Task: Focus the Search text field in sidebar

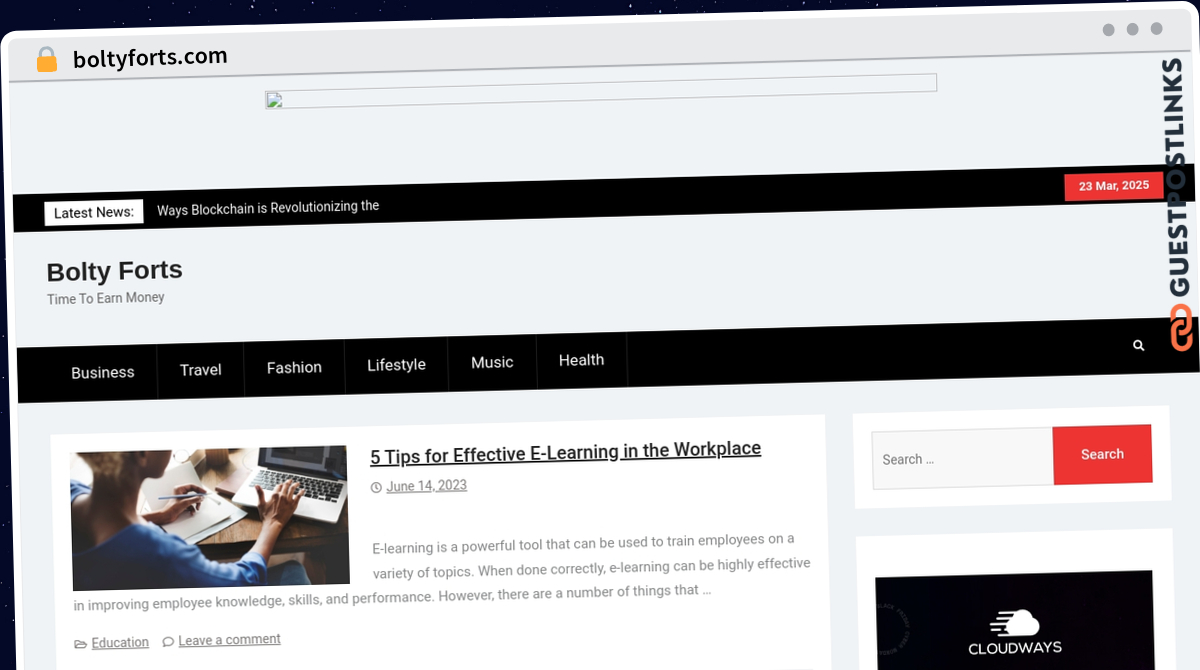Action: tap(963, 459)
